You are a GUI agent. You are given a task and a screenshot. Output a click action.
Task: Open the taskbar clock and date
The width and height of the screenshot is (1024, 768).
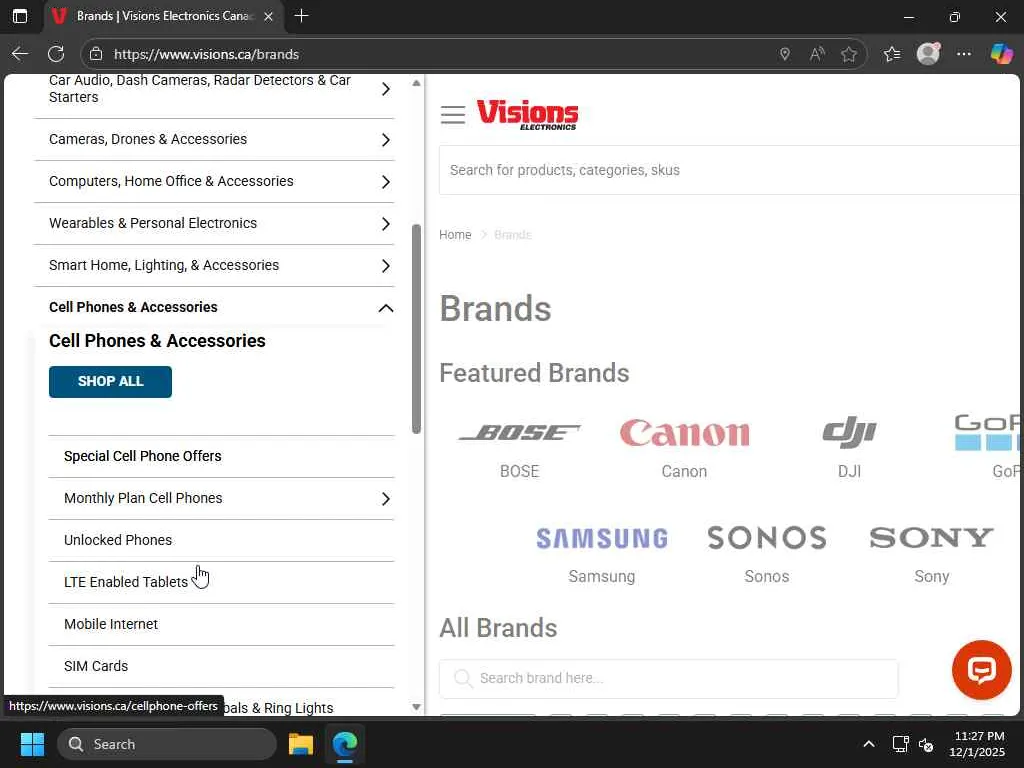pyautogui.click(x=978, y=744)
